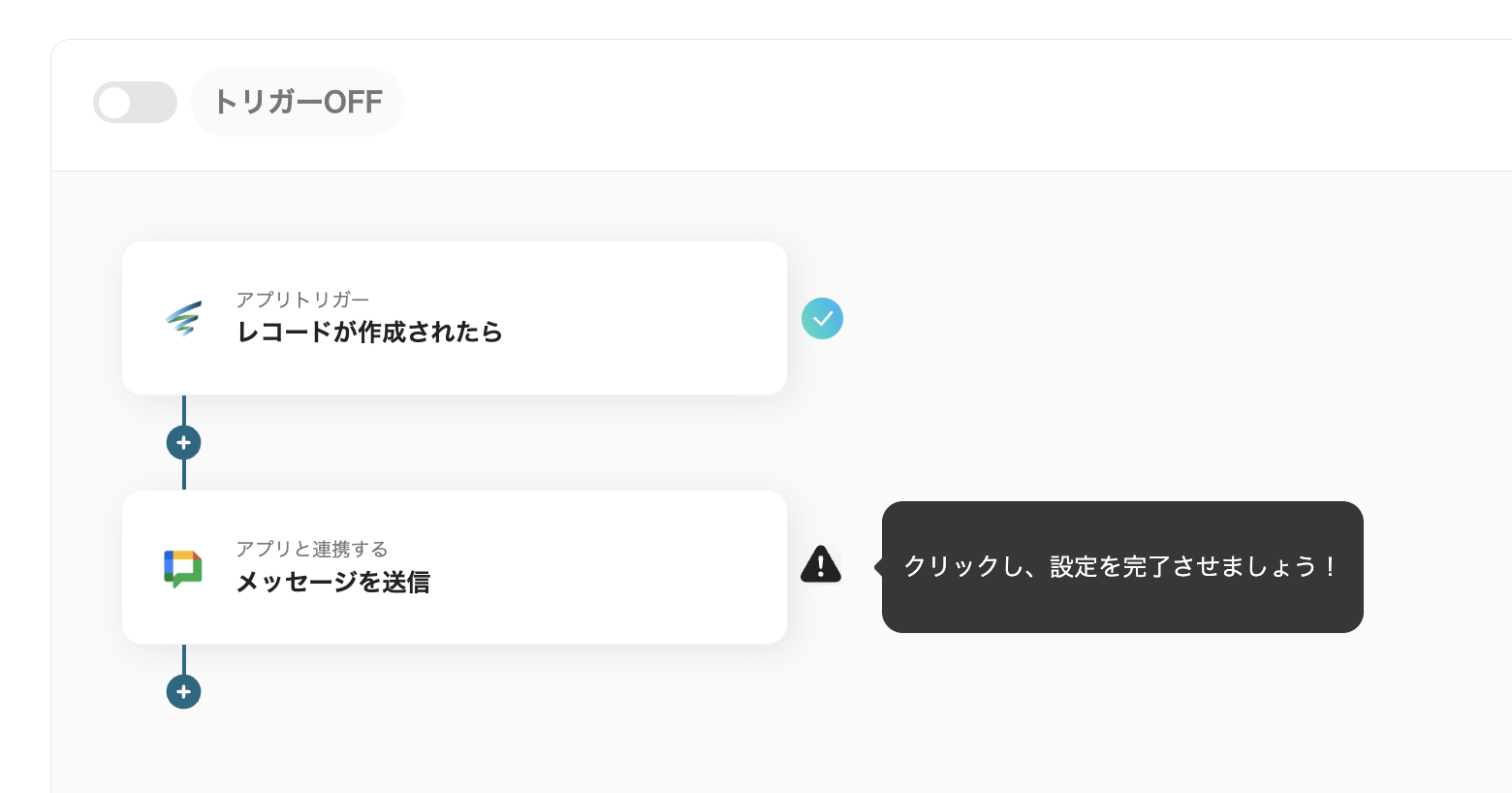Click the swirl app icon on trigger step
1512x793 pixels.
(x=183, y=318)
